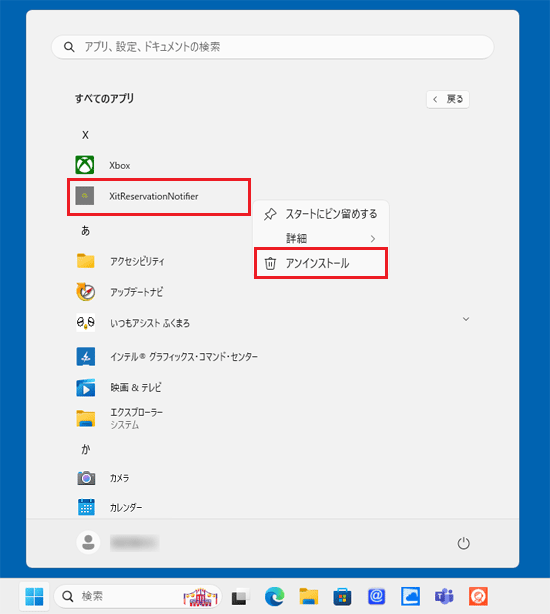Open 映画 & テレビ list entry
Screen dimensions: 550x614
(x=136, y=388)
